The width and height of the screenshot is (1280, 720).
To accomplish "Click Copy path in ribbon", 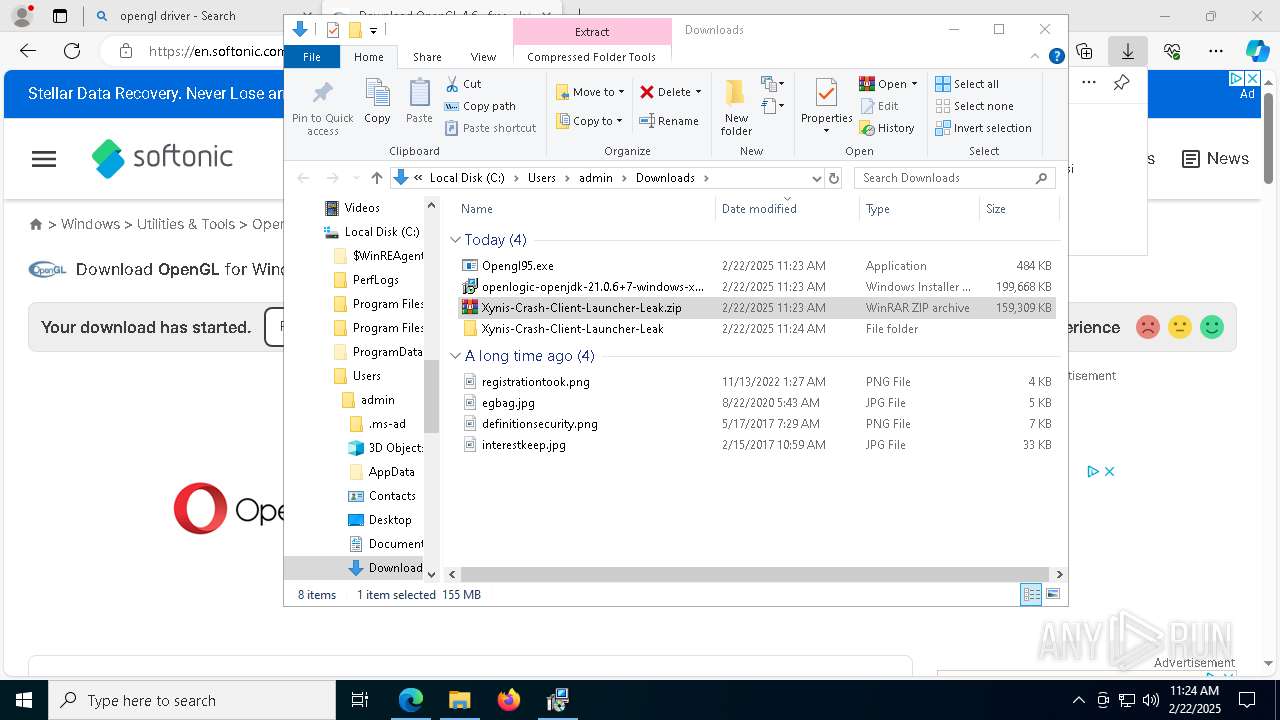I will tap(480, 106).
